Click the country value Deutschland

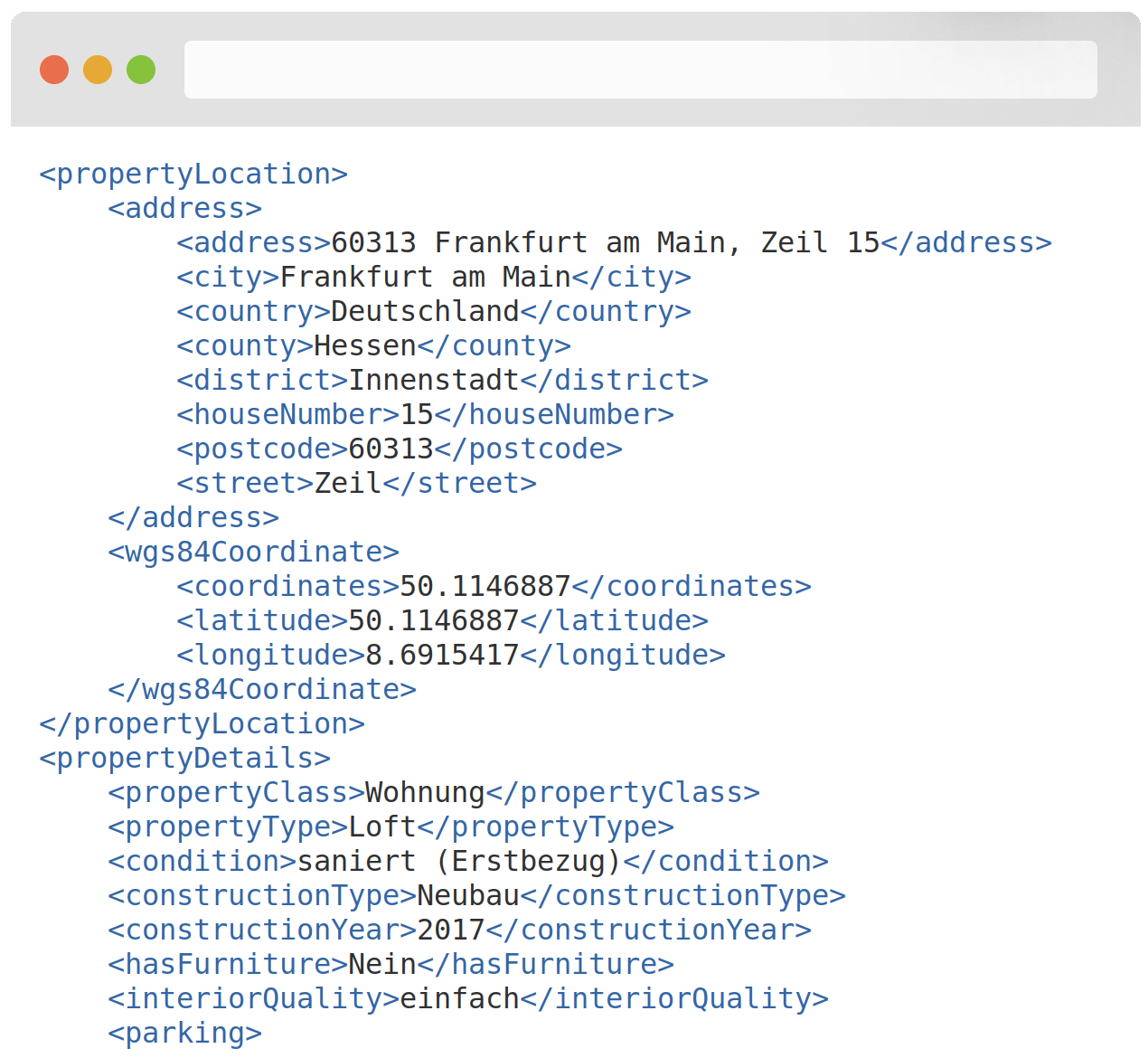click(425, 311)
